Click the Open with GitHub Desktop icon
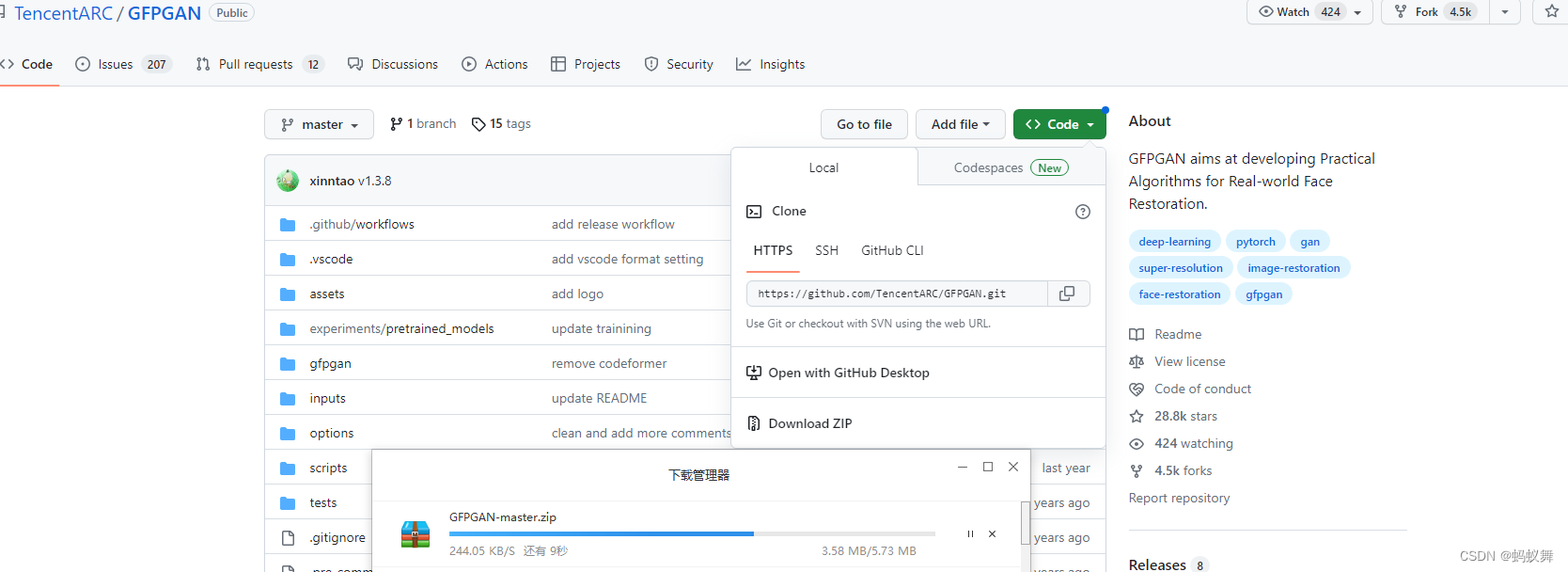Viewport: 1568px width, 572px height. click(x=754, y=373)
